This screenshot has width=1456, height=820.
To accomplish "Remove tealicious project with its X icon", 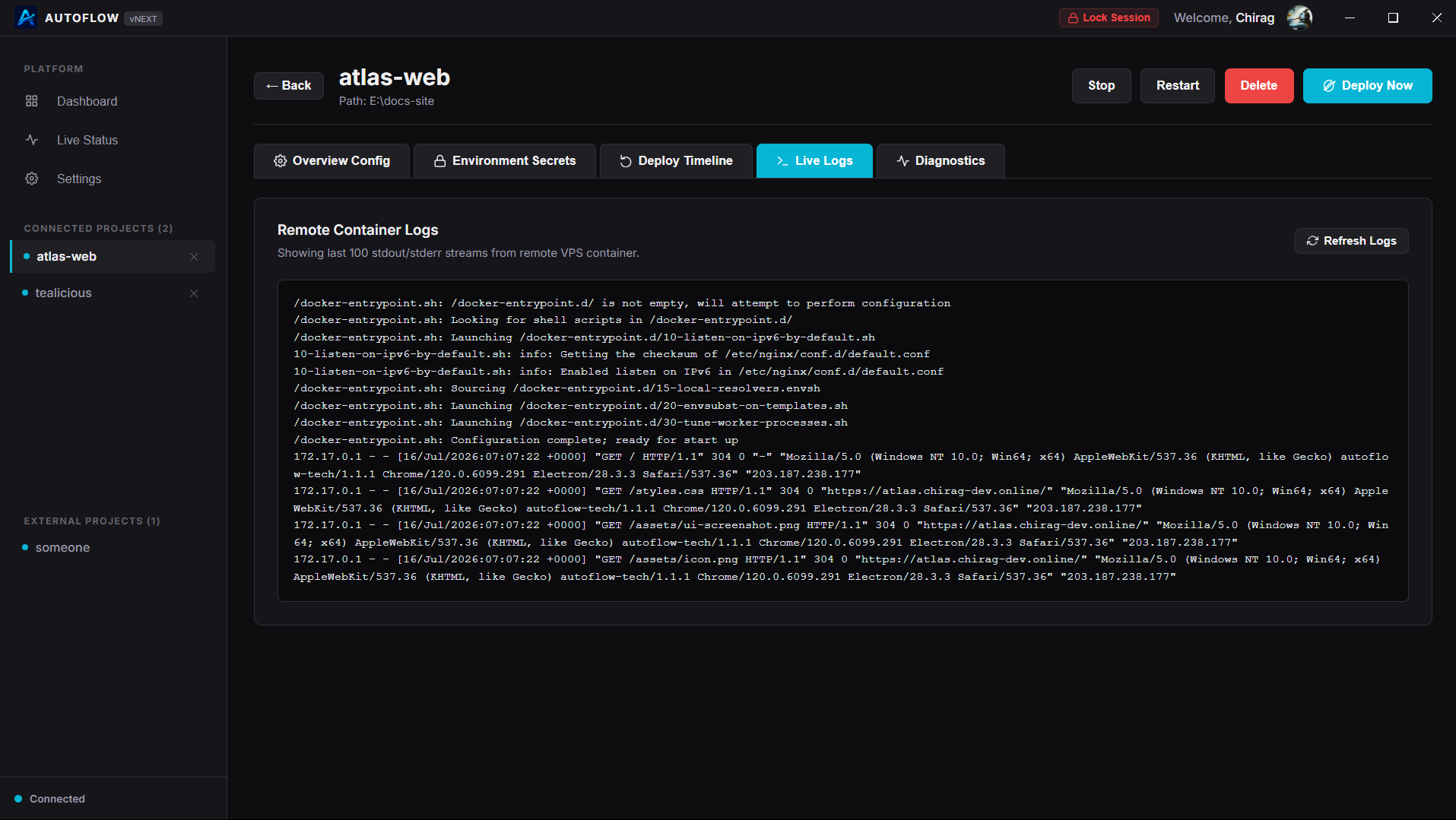I will click(194, 293).
